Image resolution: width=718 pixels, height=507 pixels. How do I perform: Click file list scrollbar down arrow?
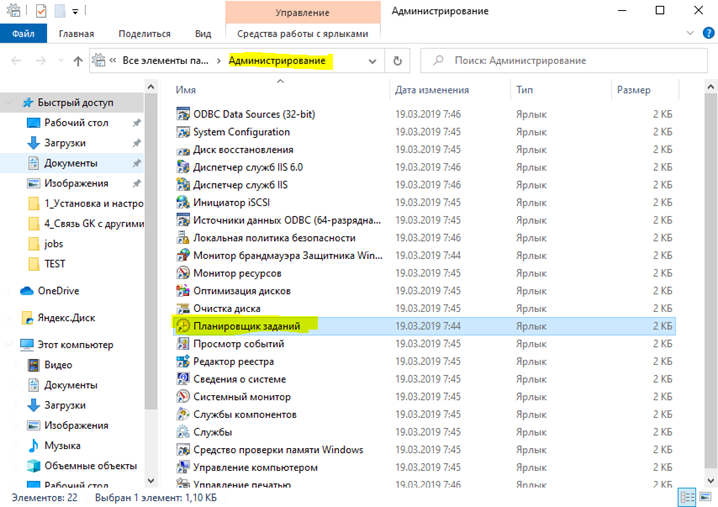(x=710, y=480)
